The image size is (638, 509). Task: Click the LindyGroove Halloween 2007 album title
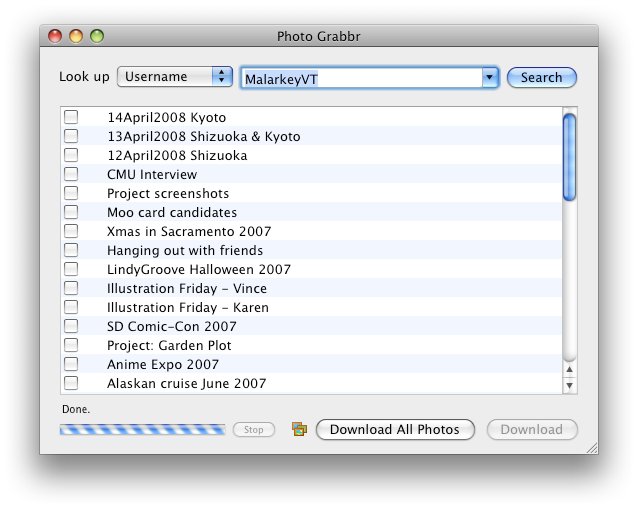(x=199, y=269)
